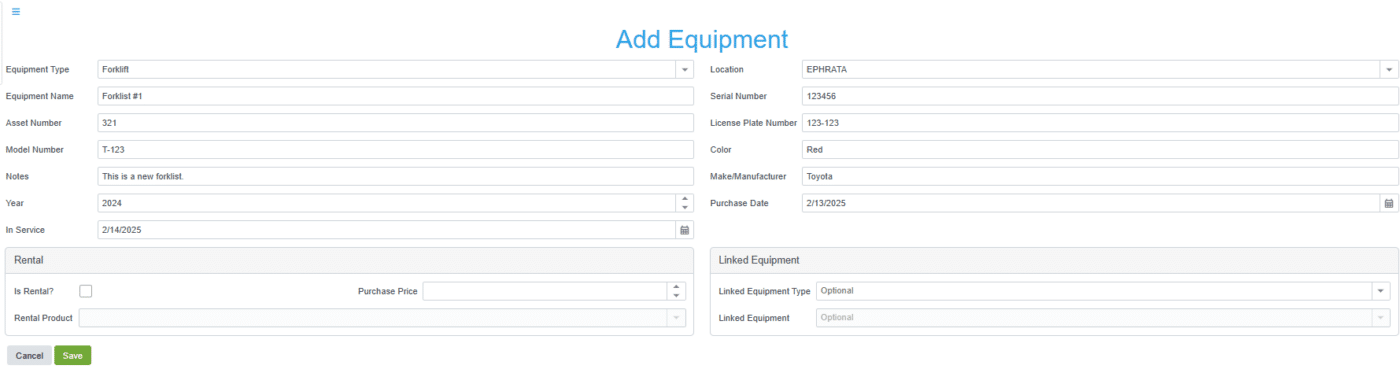Open the In Service calendar picker
This screenshot has height=369, width=1400.
coord(684,230)
